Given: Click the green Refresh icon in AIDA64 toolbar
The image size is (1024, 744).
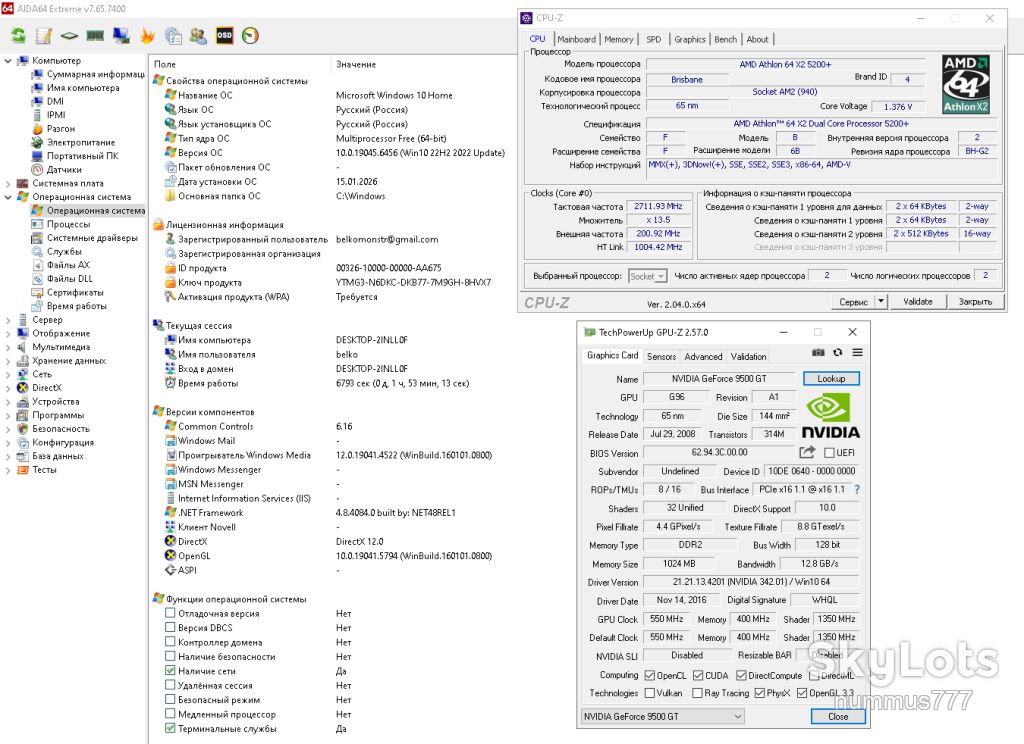Looking at the screenshot, I should (18, 35).
